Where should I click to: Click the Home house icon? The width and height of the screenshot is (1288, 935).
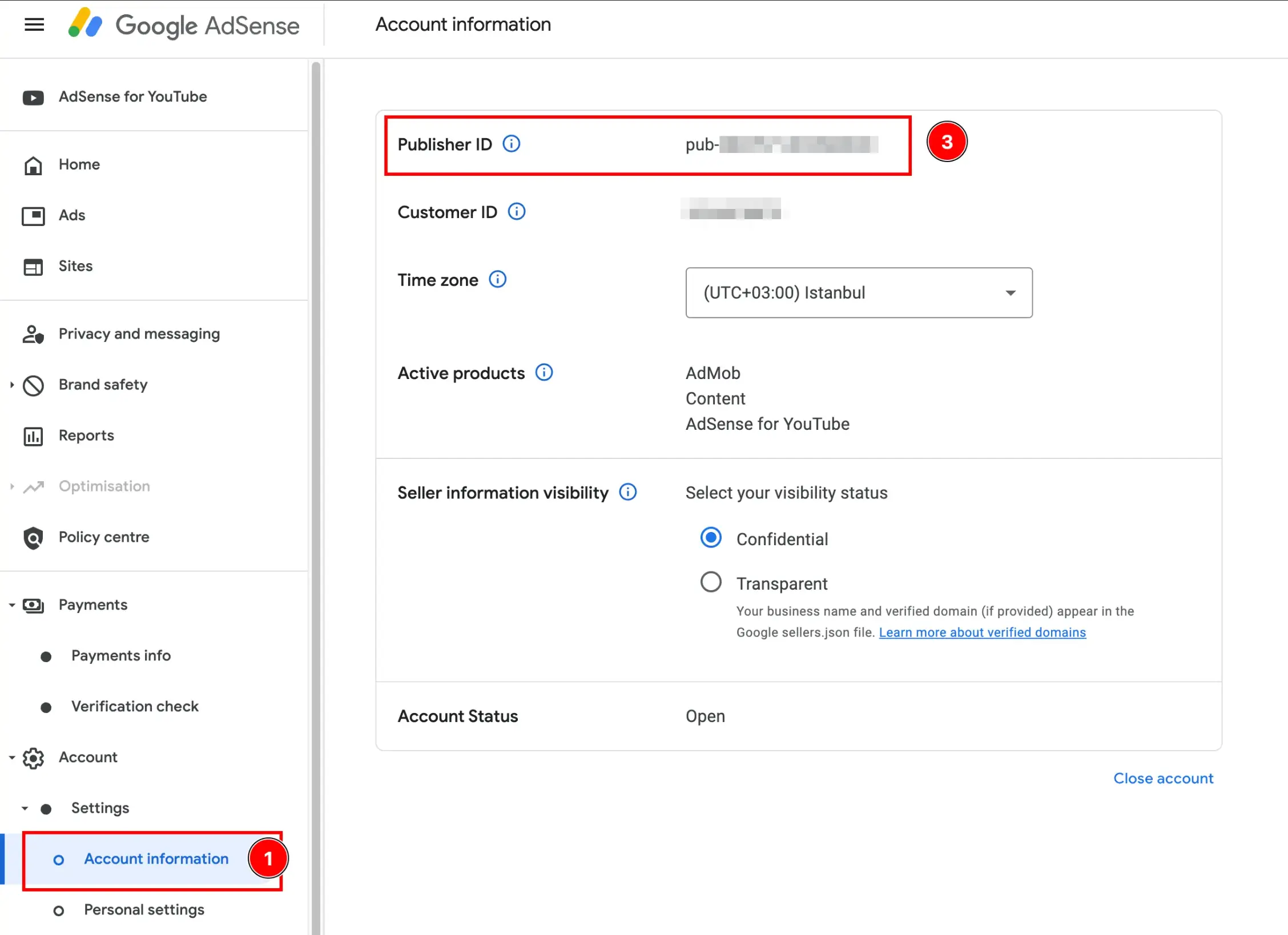(33, 165)
